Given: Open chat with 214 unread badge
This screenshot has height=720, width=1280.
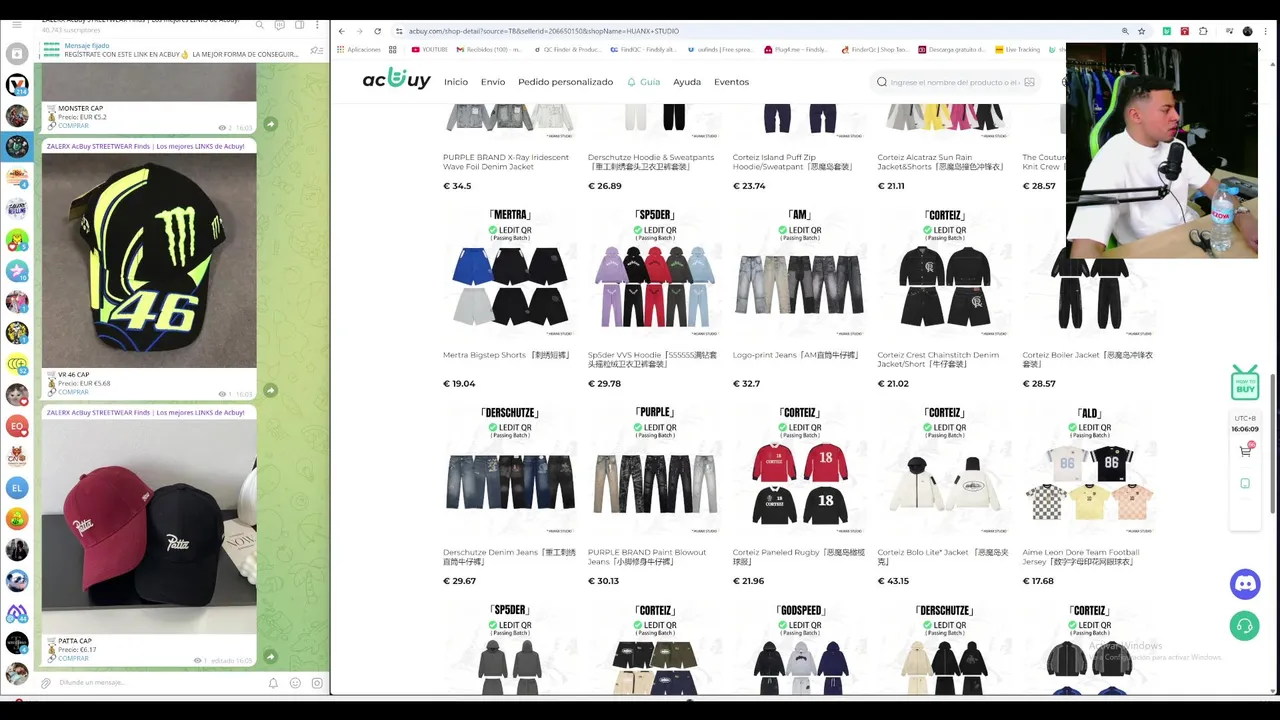Looking at the screenshot, I should (17, 85).
